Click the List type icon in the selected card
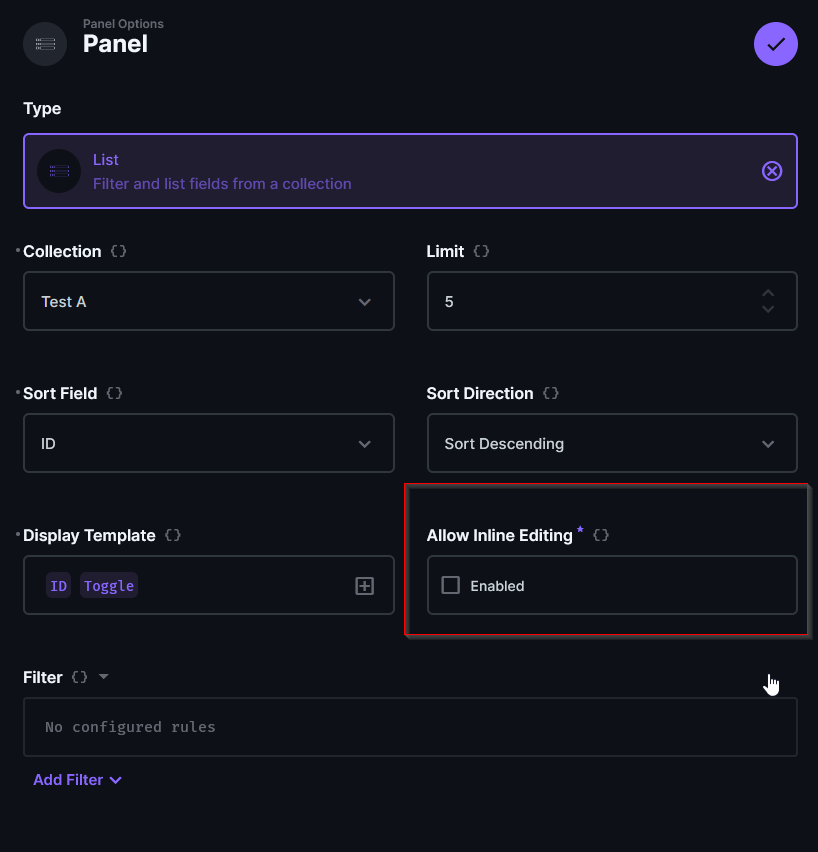818x852 pixels. (58, 170)
